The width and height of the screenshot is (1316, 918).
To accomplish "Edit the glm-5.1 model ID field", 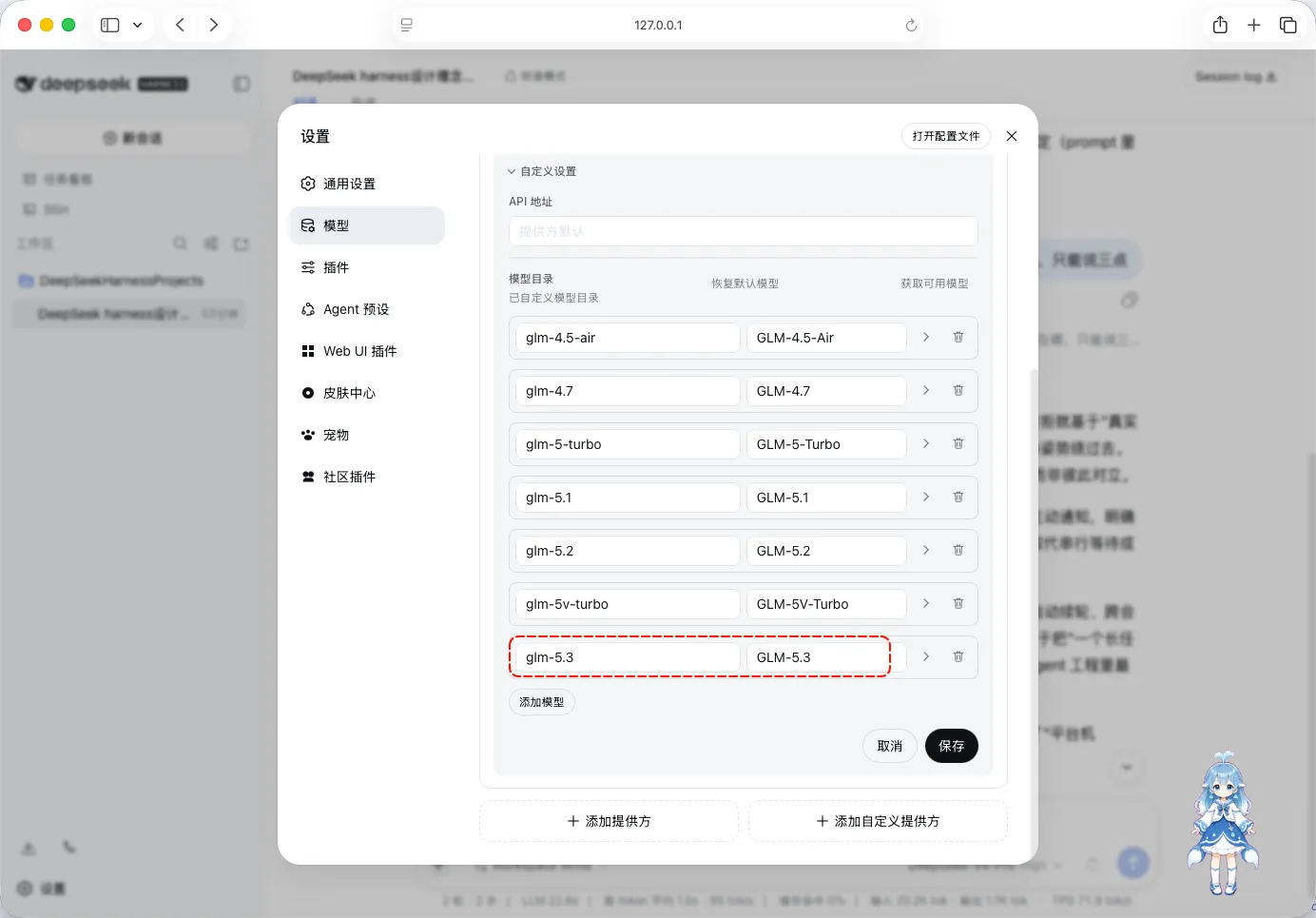I will pos(628,498).
